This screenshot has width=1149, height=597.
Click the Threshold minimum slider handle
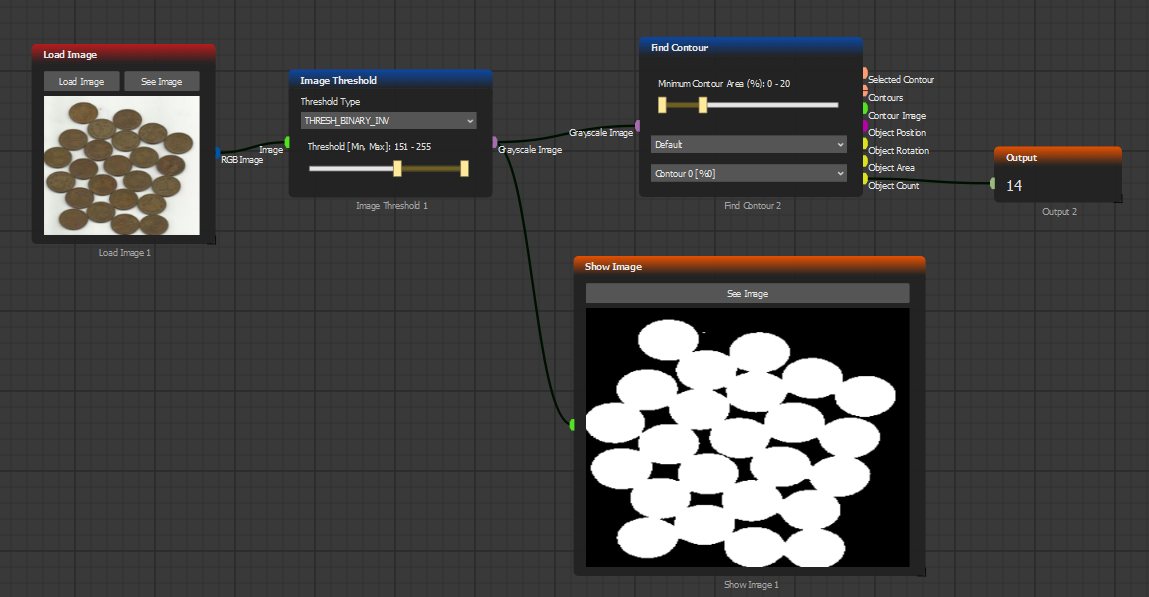tap(397, 169)
